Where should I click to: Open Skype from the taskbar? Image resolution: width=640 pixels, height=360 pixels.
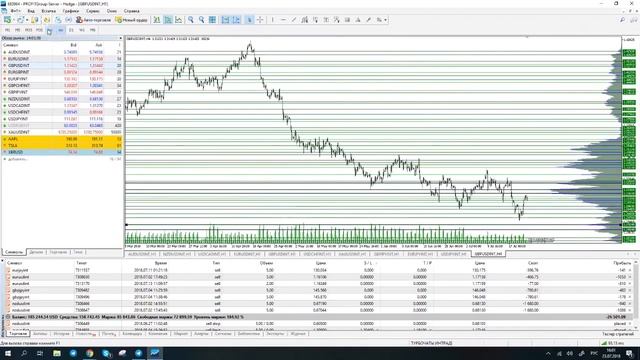tap(106, 353)
